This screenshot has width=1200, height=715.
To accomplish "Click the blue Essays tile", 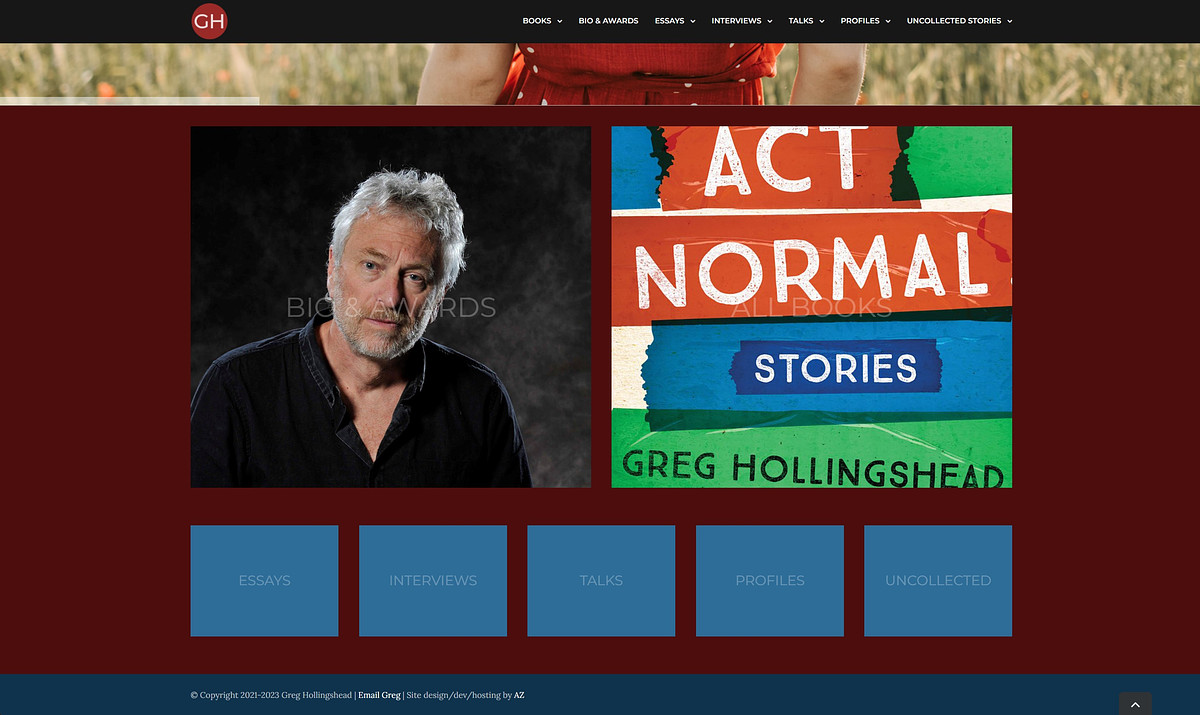I will coord(264,581).
